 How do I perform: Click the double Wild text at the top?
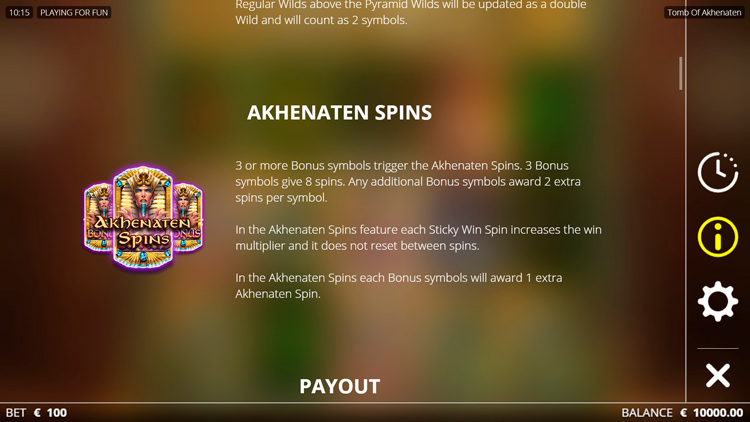410,12
